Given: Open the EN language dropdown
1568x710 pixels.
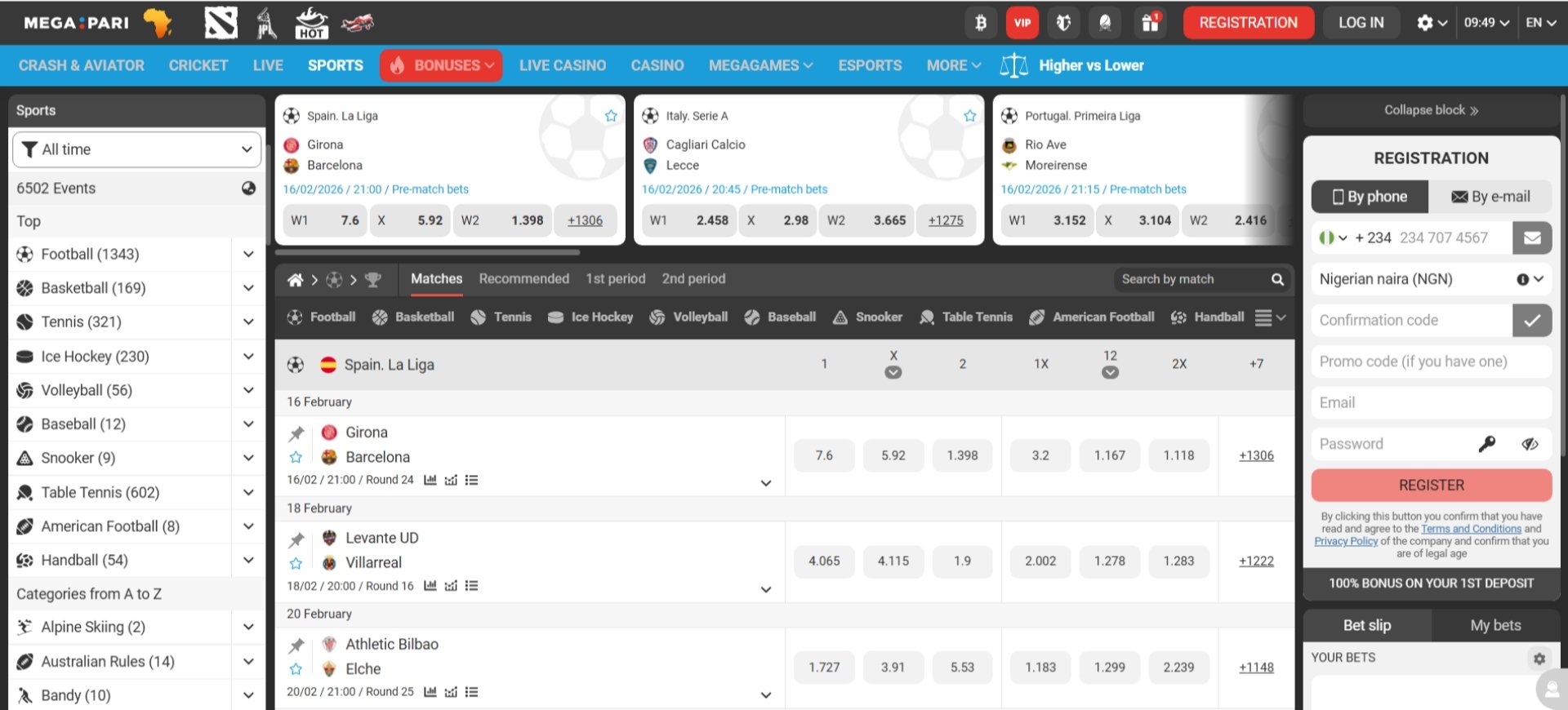Looking at the screenshot, I should 1541,23.
